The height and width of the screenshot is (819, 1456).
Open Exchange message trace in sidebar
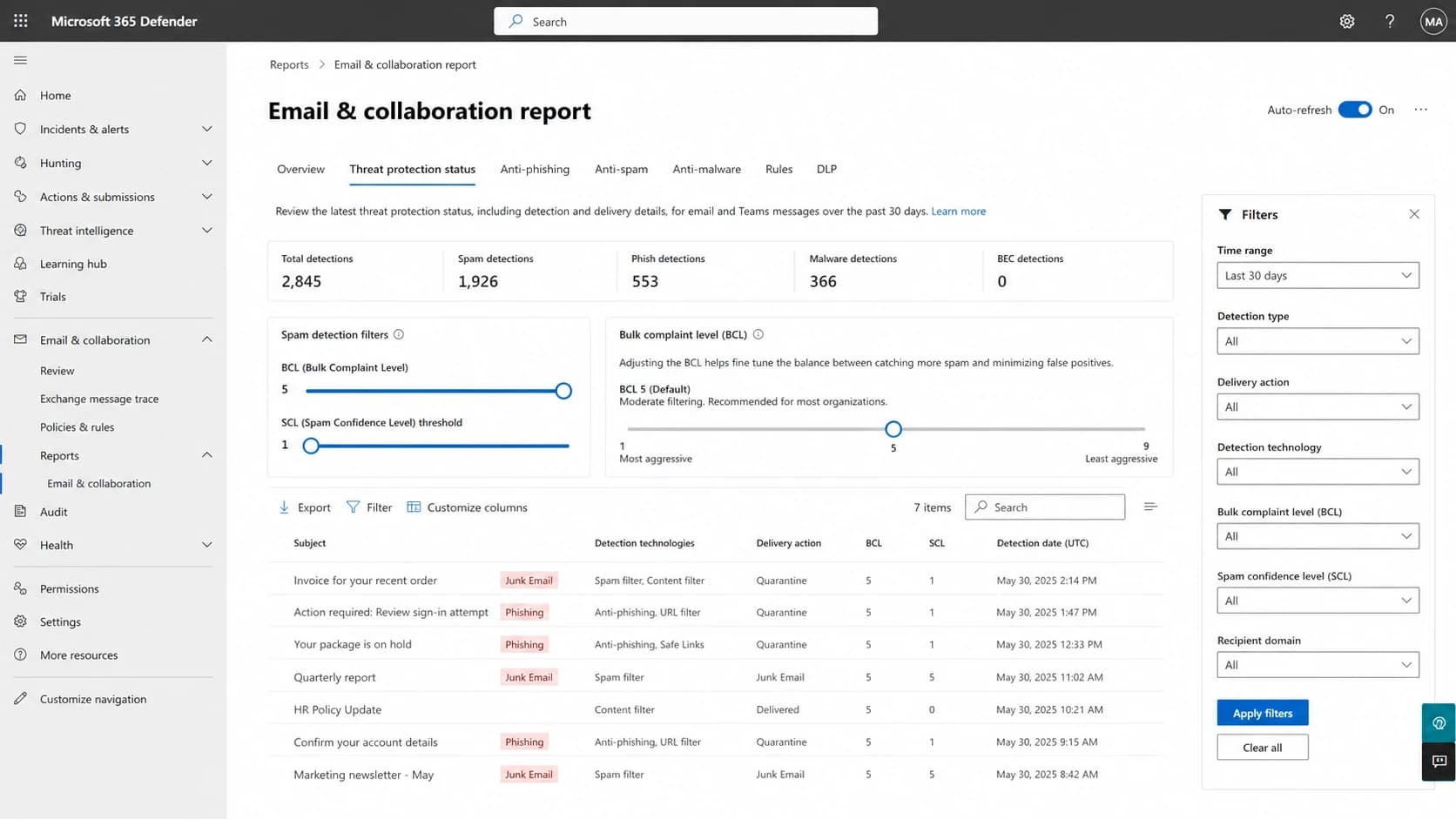pos(99,399)
